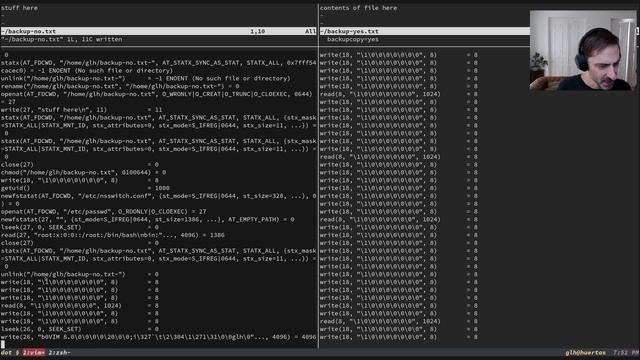Click the statx line ending in 0x7fff54
This screenshot has height=360, width=640.
tap(158, 63)
